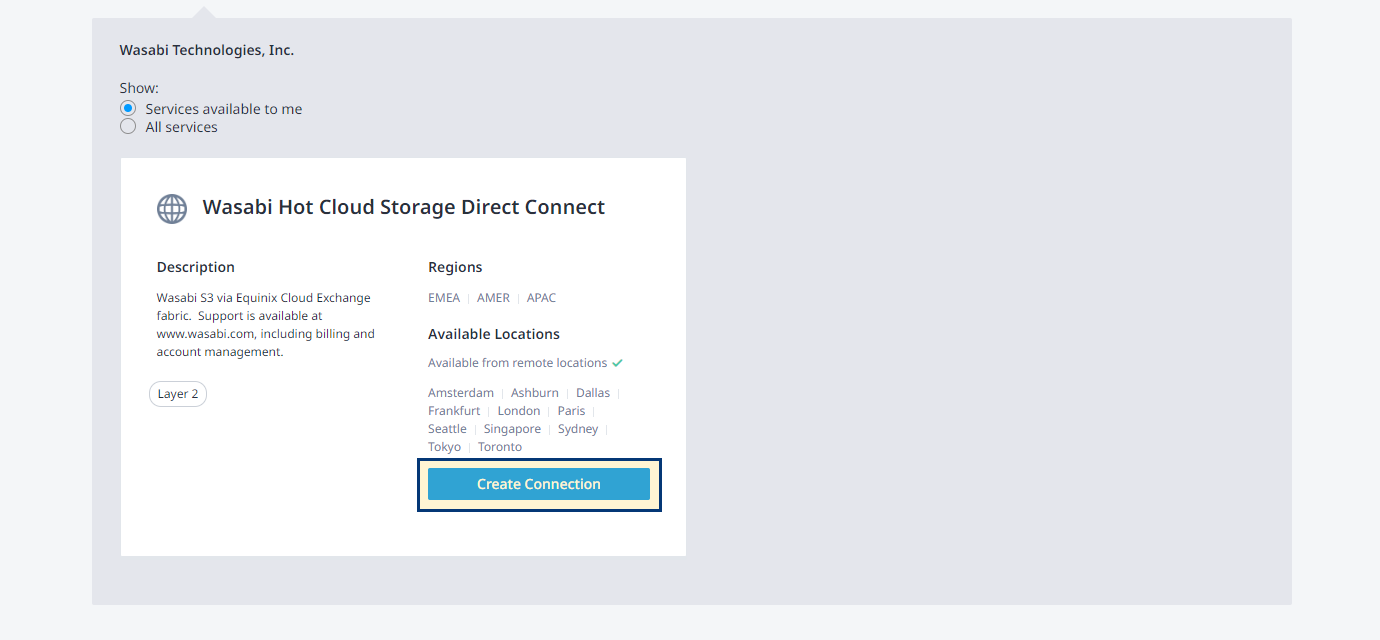Click the Create Connection button
Viewport: 1380px width, 640px height.
pyautogui.click(x=539, y=484)
